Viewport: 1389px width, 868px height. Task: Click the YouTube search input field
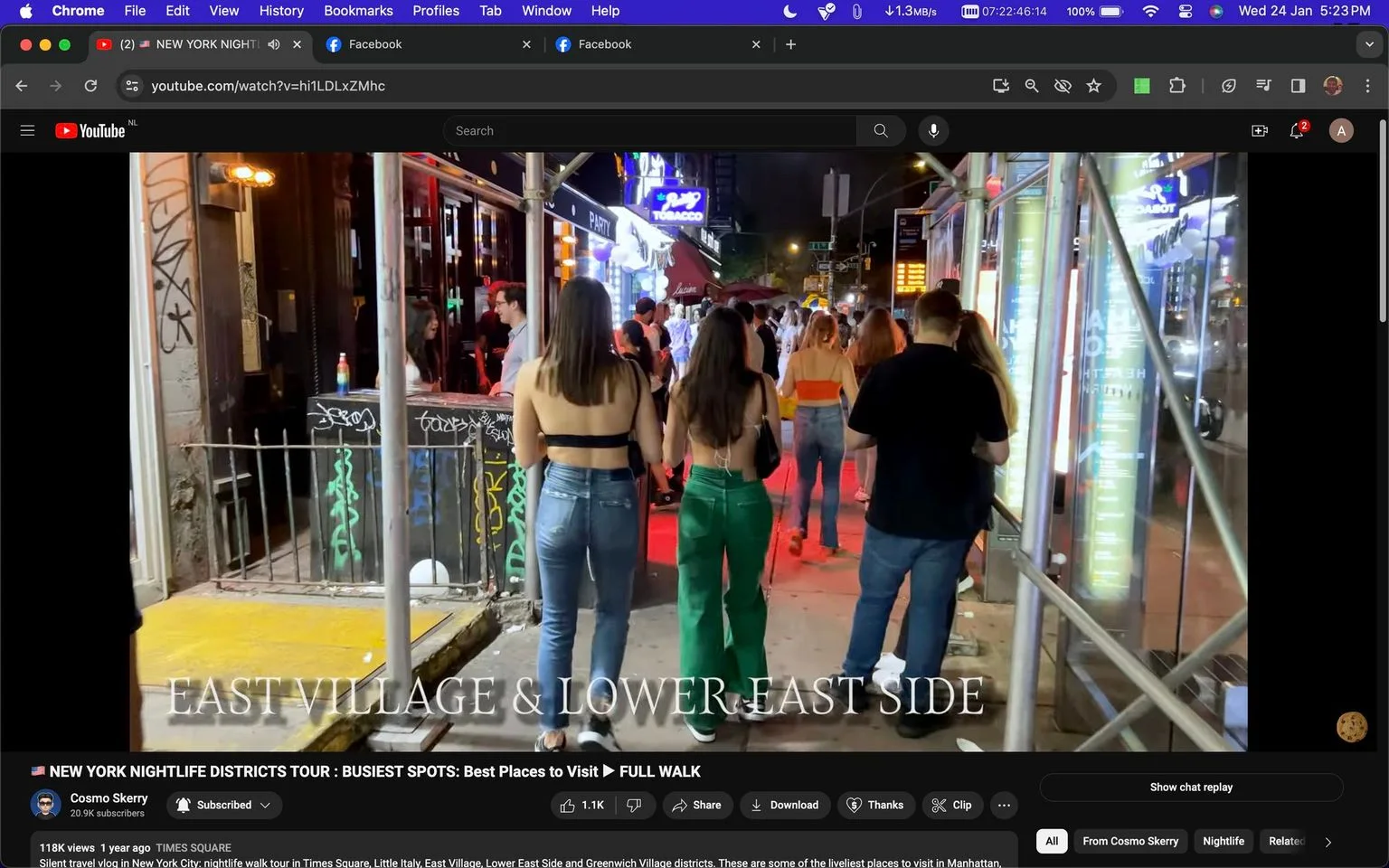tap(649, 131)
